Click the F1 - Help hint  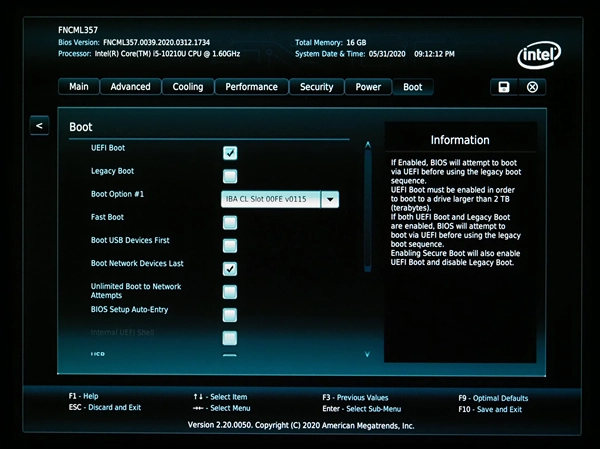coord(83,396)
